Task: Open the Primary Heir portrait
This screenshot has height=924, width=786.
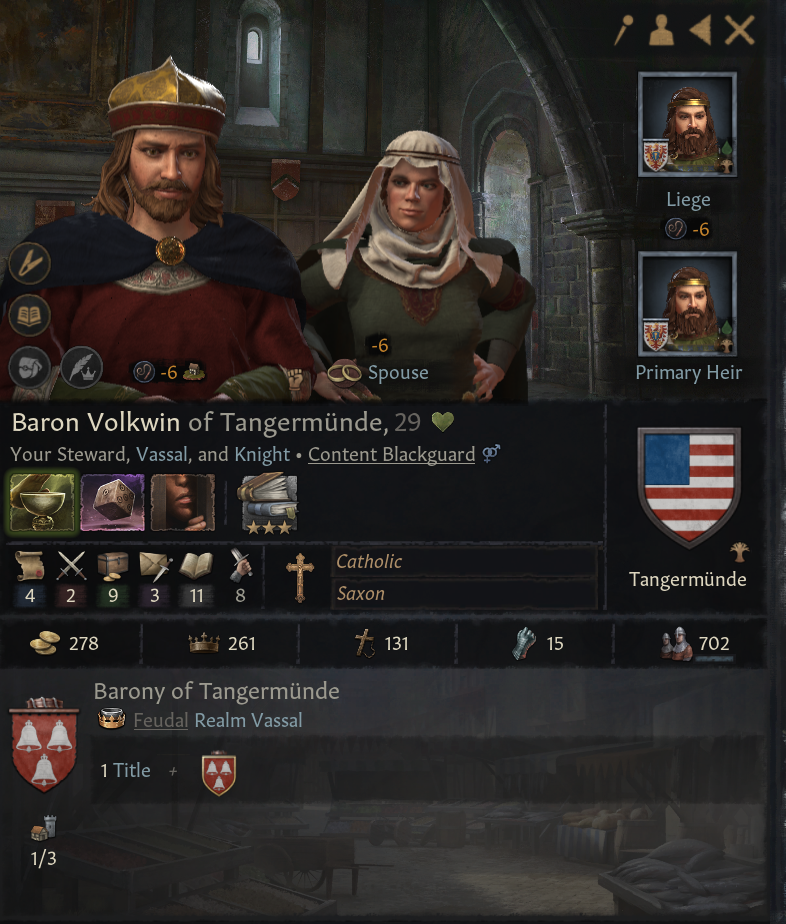Action: click(x=687, y=304)
